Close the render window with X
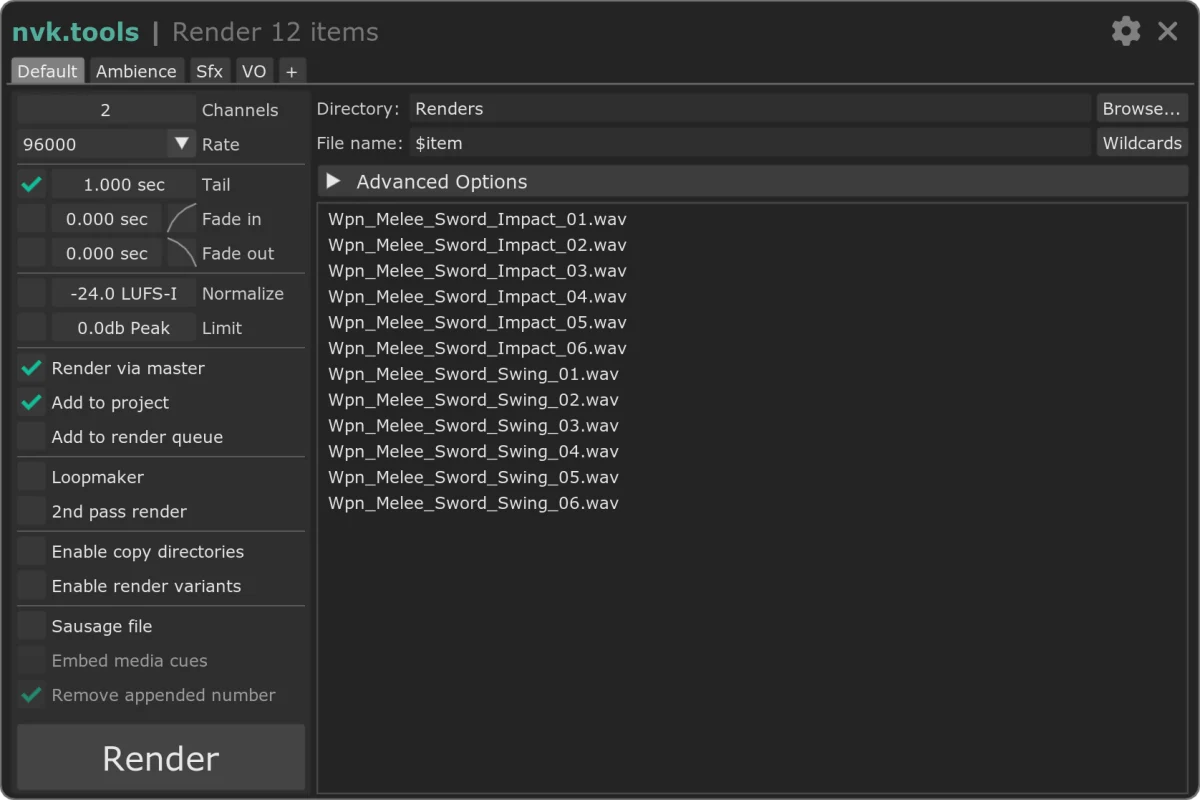 point(1168,31)
